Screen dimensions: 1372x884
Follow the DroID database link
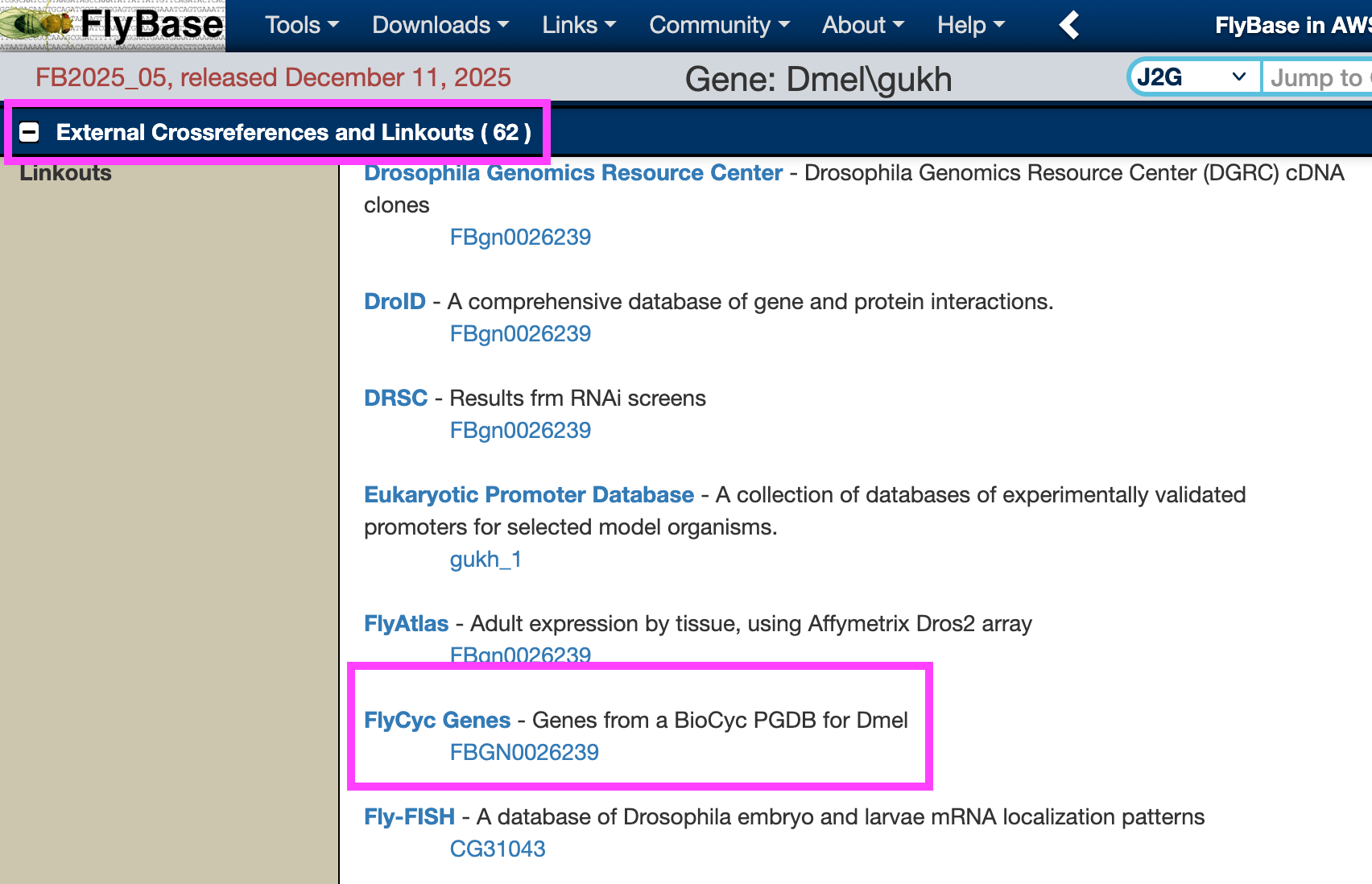coord(395,302)
